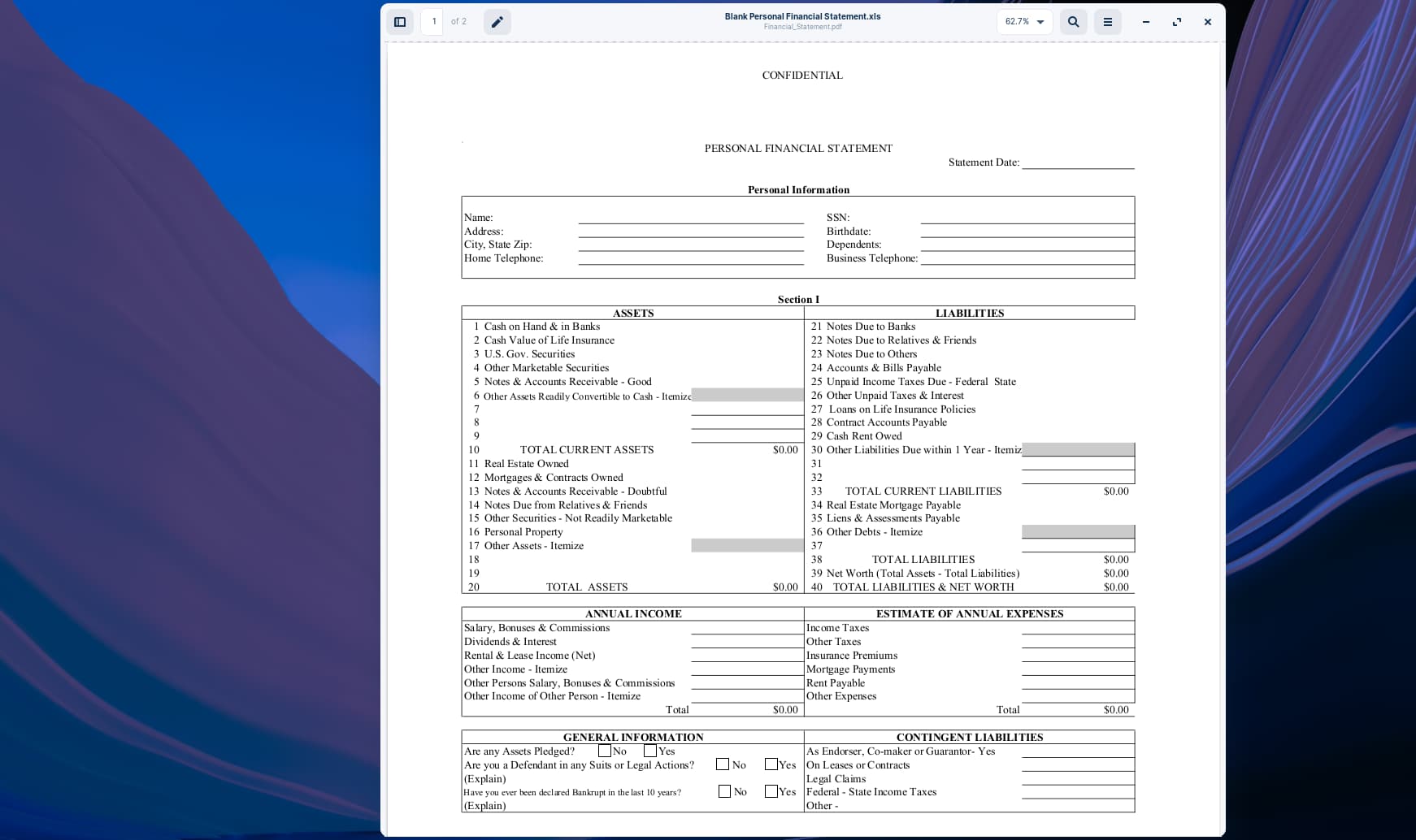Viewport: 1416px width, 840px height.
Task: Activate the annotation pencil tool
Action: point(497,22)
